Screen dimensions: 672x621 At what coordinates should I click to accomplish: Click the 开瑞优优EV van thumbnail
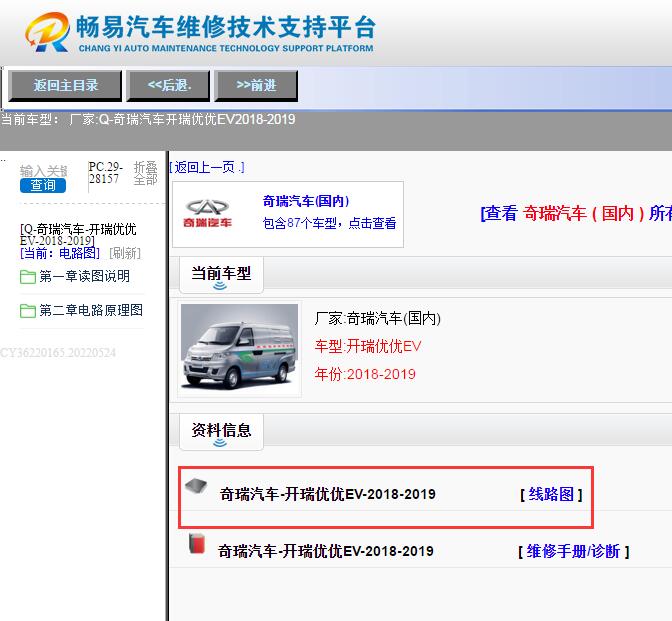240,347
